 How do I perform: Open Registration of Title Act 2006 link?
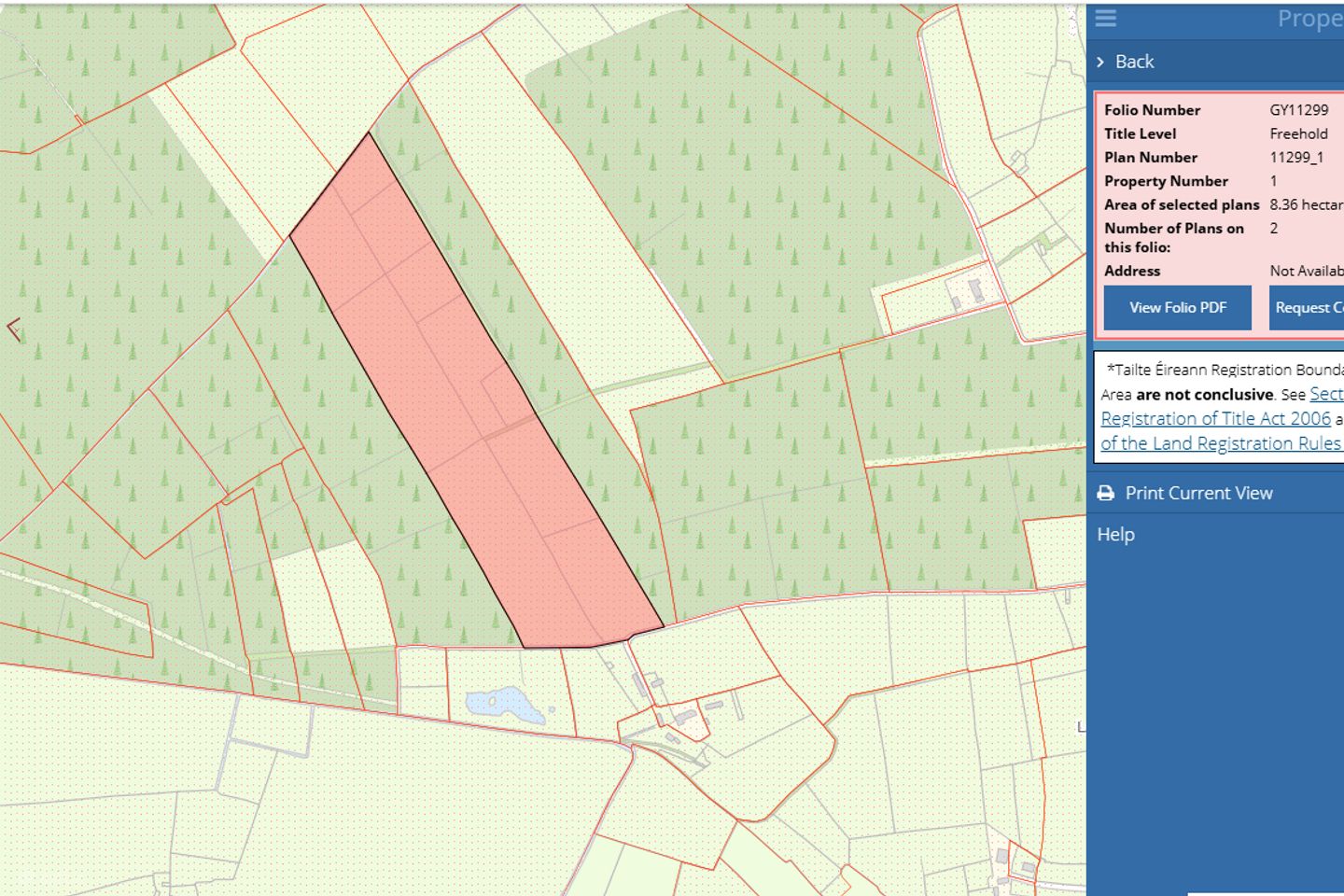1216,419
